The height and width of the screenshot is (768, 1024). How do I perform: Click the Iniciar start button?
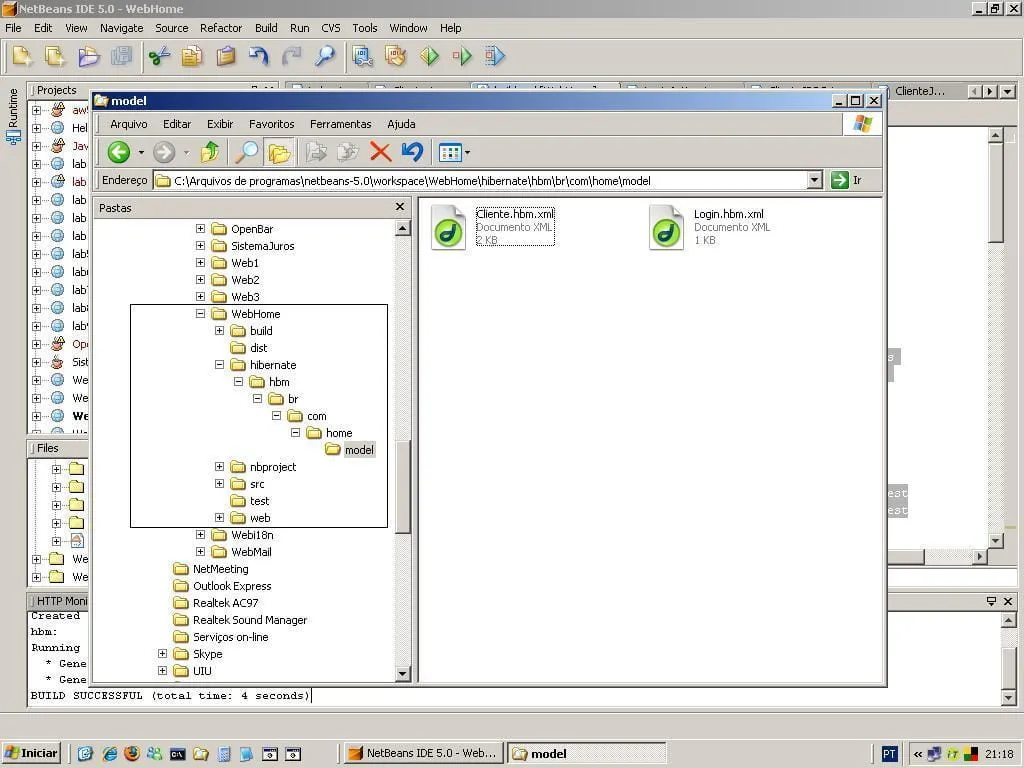point(32,753)
